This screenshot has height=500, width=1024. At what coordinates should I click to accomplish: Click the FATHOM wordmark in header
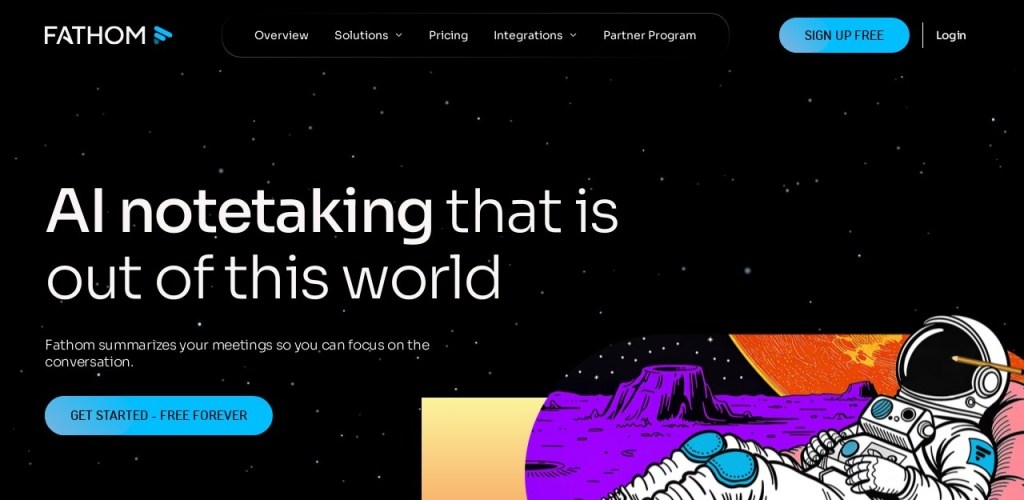tap(95, 35)
